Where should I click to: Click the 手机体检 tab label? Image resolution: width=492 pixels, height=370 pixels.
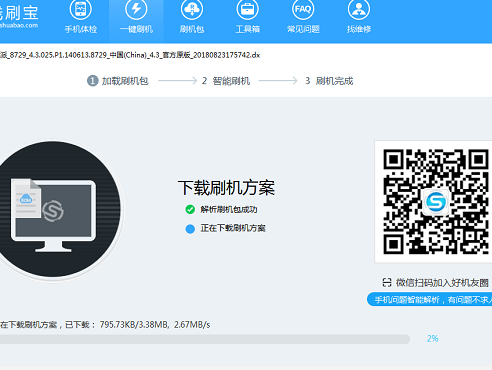tap(81, 29)
